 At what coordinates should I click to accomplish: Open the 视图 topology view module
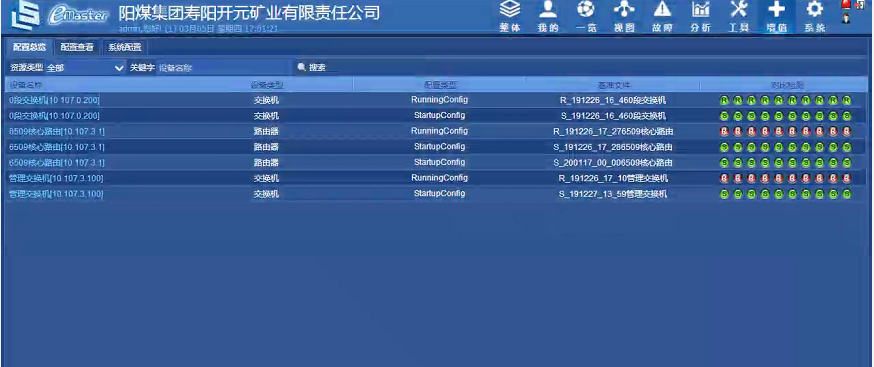(x=624, y=17)
